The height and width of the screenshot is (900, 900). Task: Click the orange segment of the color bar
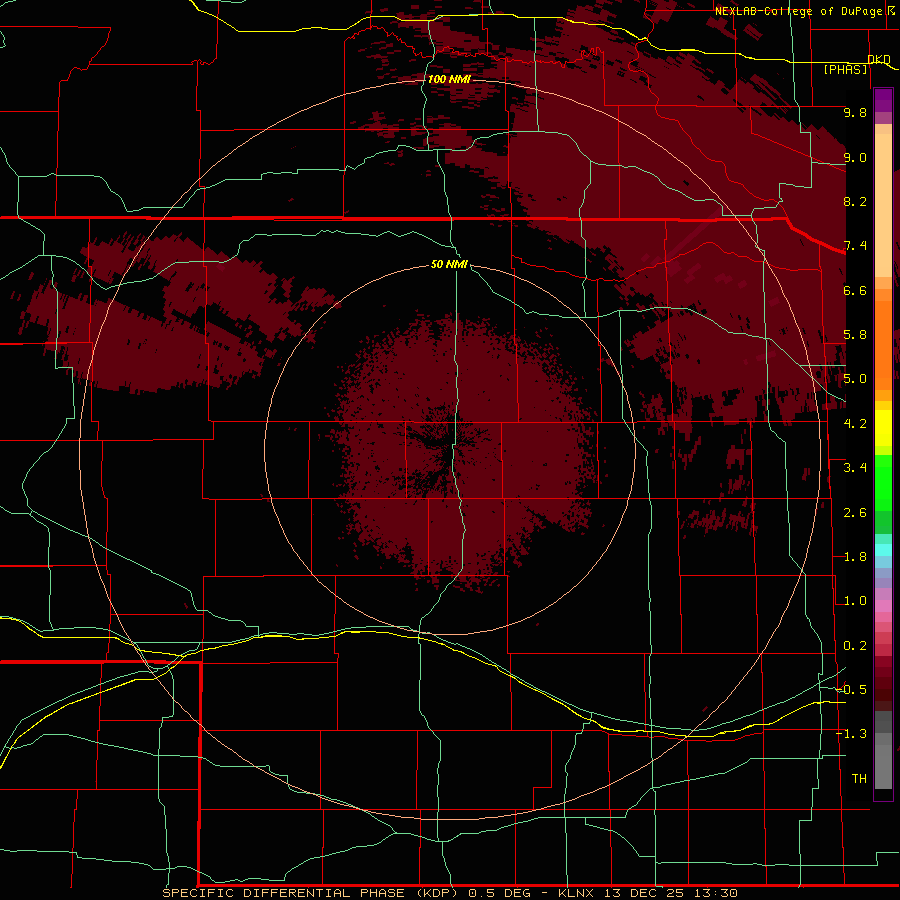point(883,344)
